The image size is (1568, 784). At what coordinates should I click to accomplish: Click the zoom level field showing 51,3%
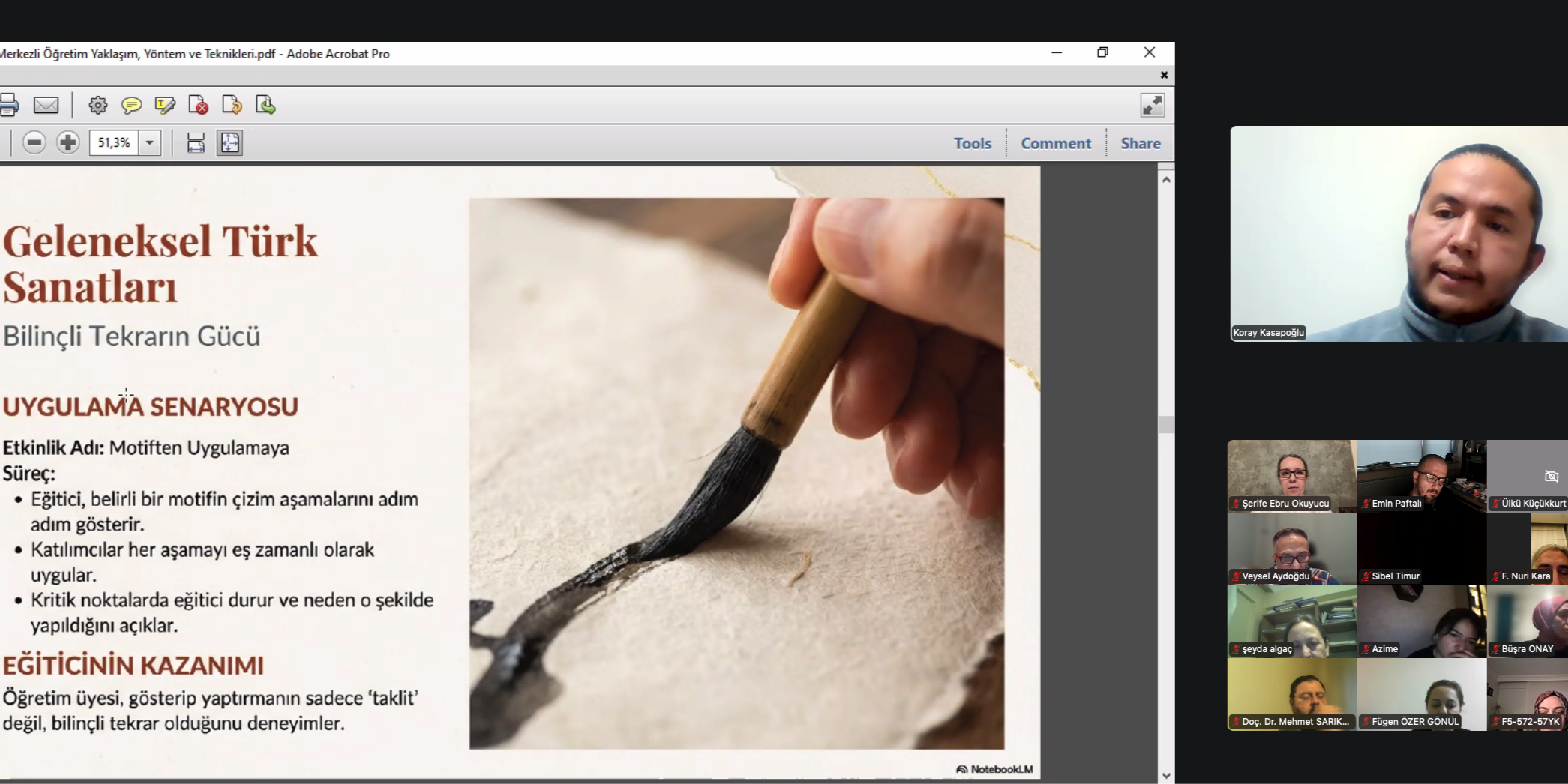pos(114,142)
